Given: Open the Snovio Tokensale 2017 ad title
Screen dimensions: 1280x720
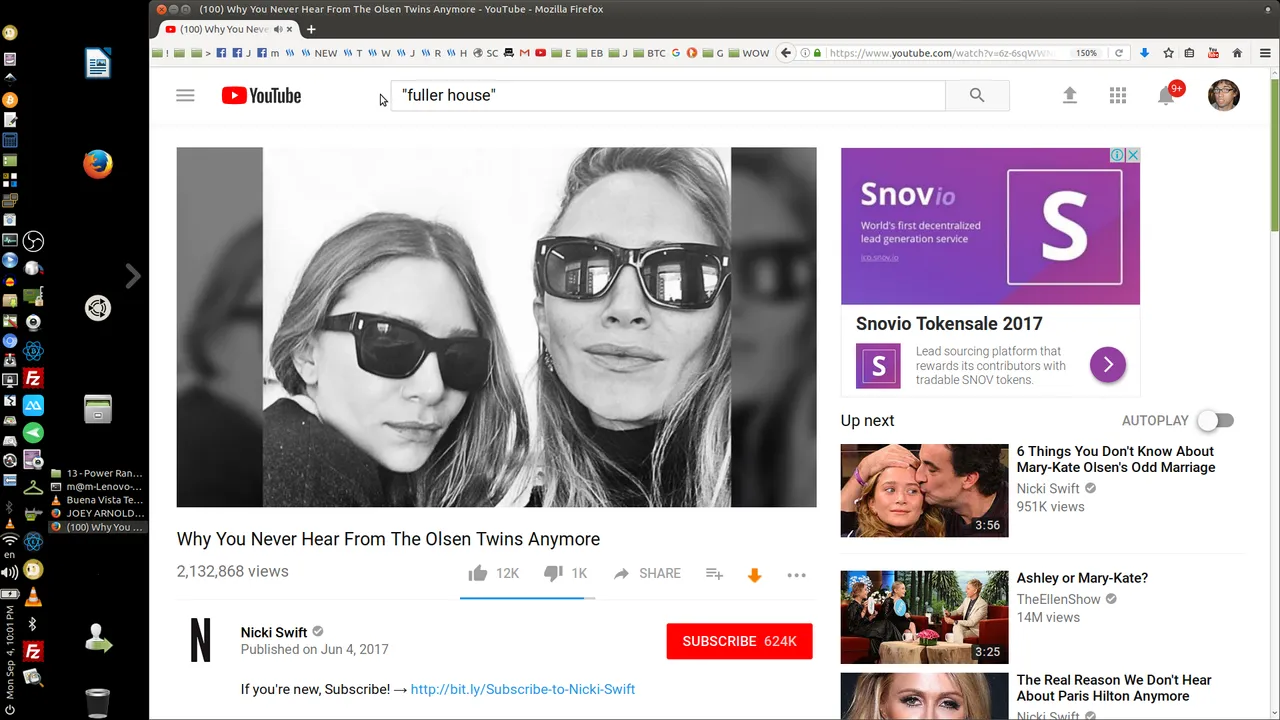Looking at the screenshot, I should tap(949, 324).
